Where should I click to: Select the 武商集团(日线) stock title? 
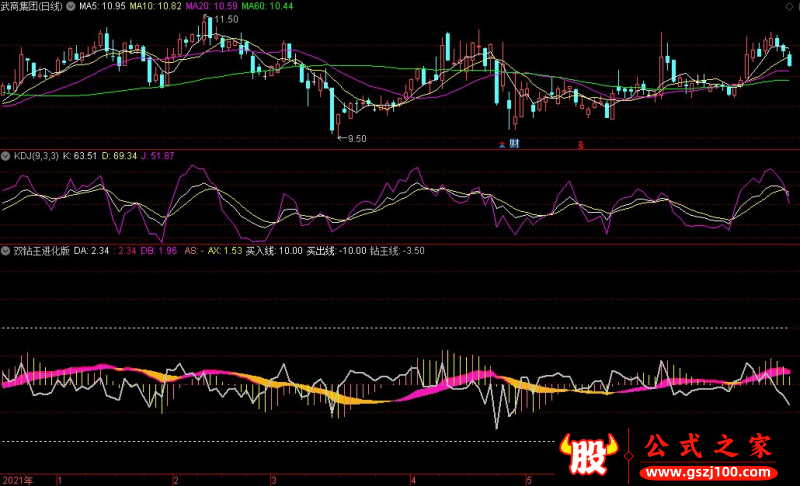[x=32, y=7]
